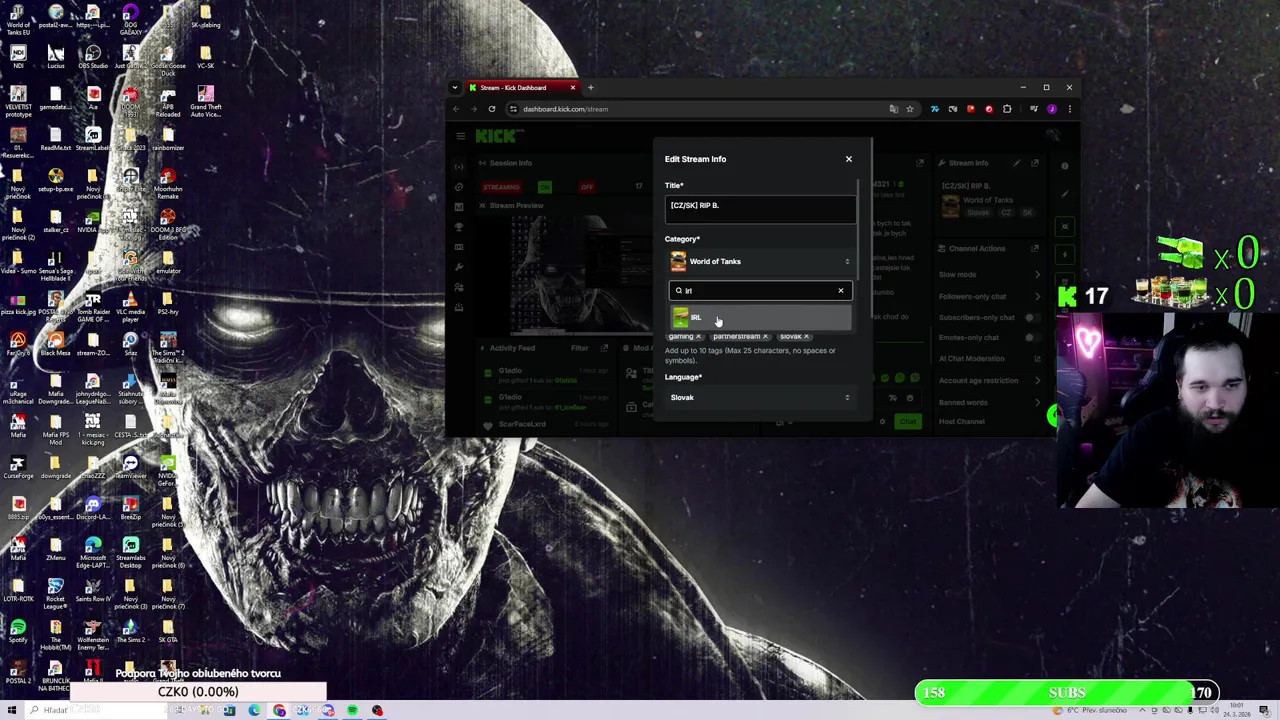Click the CZK0 (0.00%) donation progress bar
This screenshot has height=720, width=1280.
tap(198, 692)
